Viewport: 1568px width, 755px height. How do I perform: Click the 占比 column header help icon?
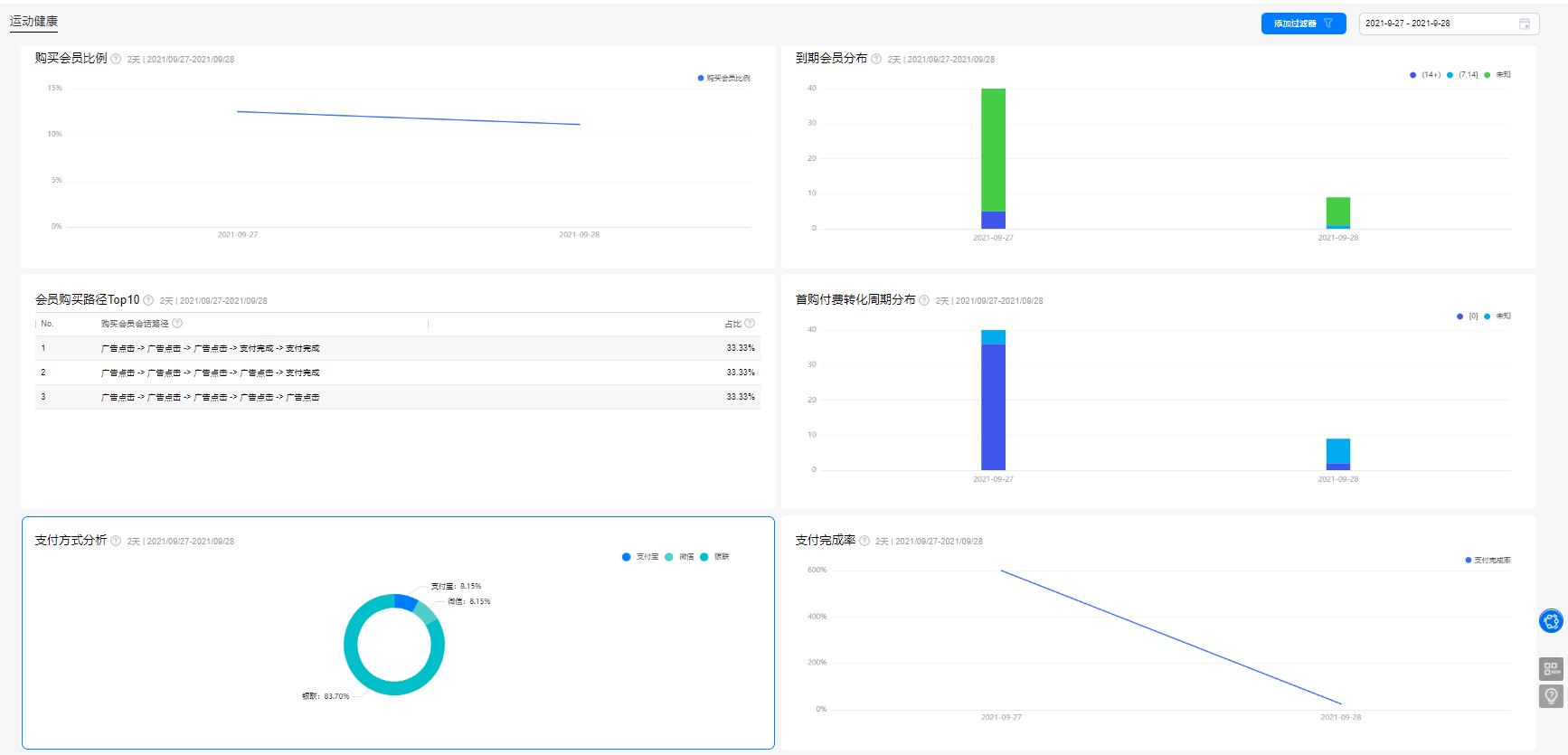pos(750,324)
